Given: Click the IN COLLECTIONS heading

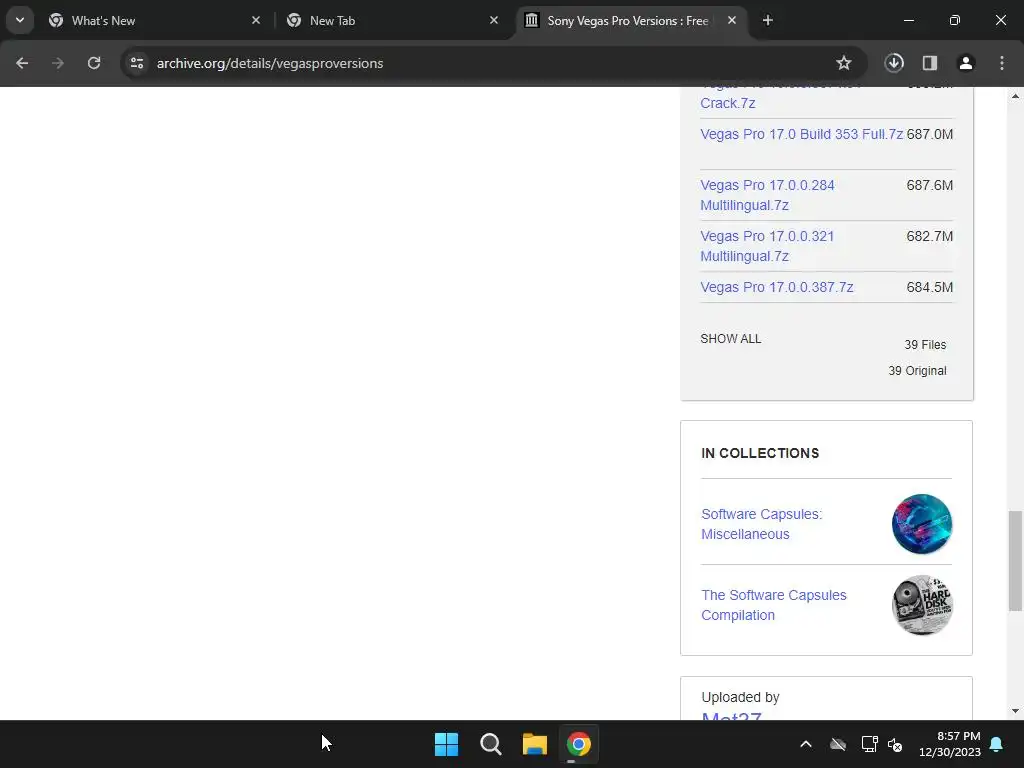Looking at the screenshot, I should [x=760, y=453].
